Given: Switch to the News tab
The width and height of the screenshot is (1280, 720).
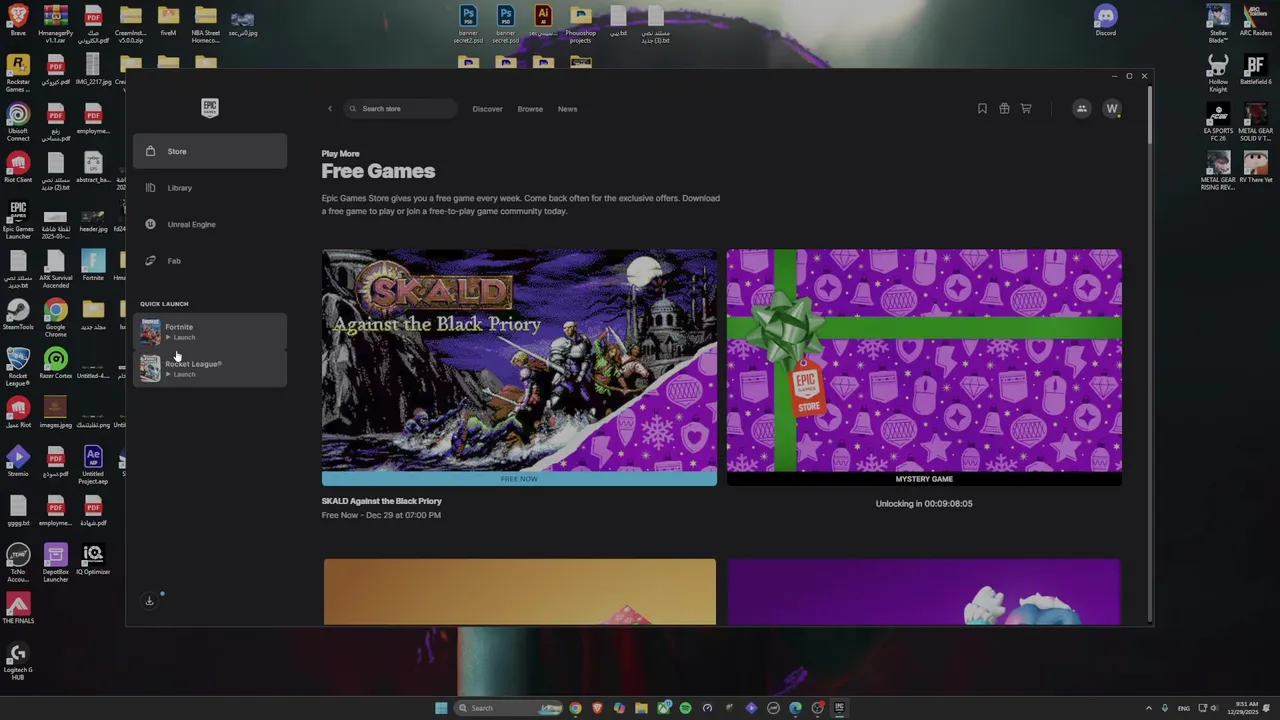Looking at the screenshot, I should (x=567, y=109).
